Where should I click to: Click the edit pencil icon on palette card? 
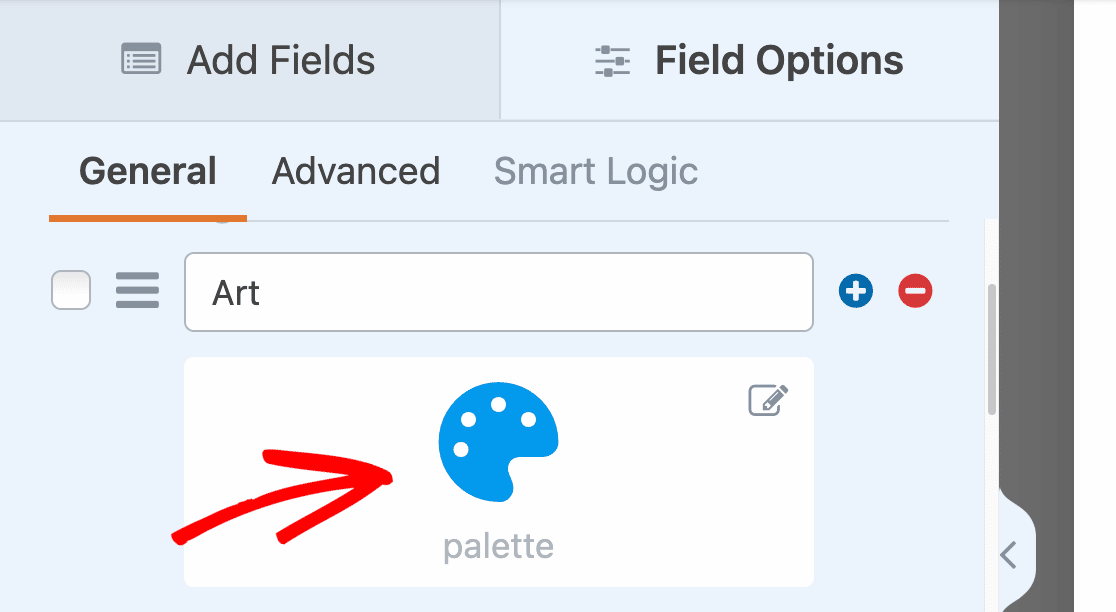768,401
